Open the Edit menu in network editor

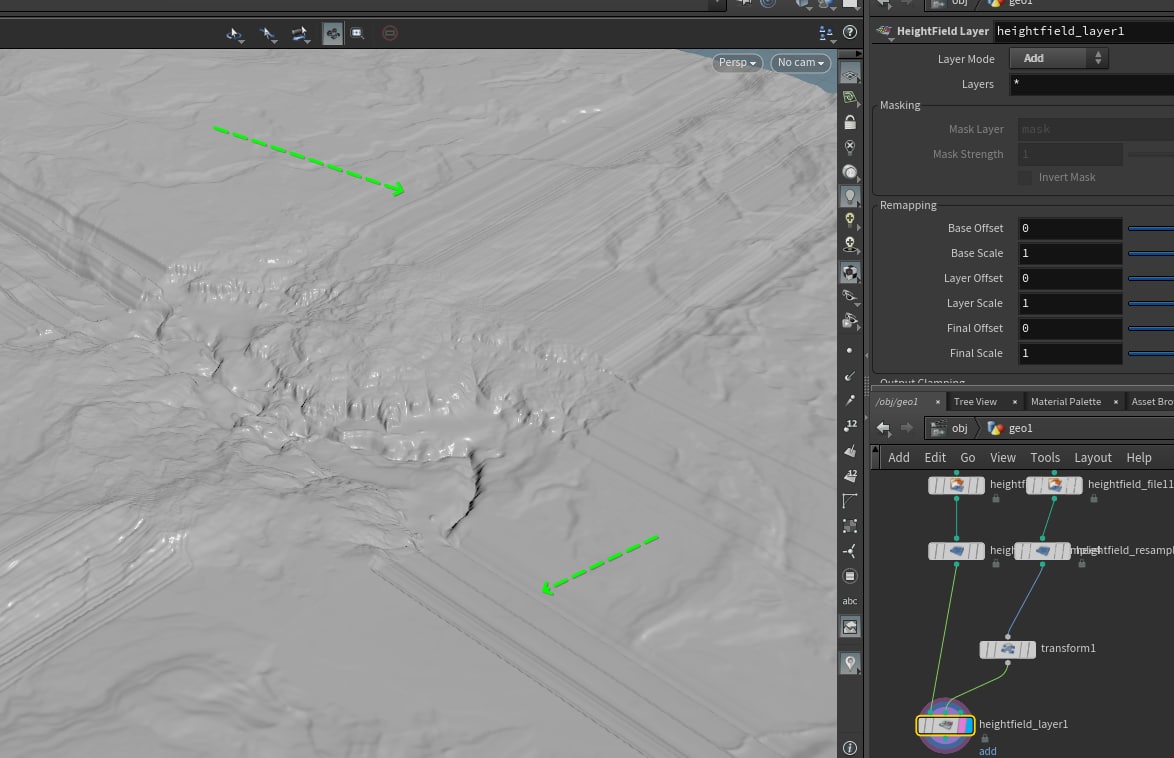(x=934, y=458)
